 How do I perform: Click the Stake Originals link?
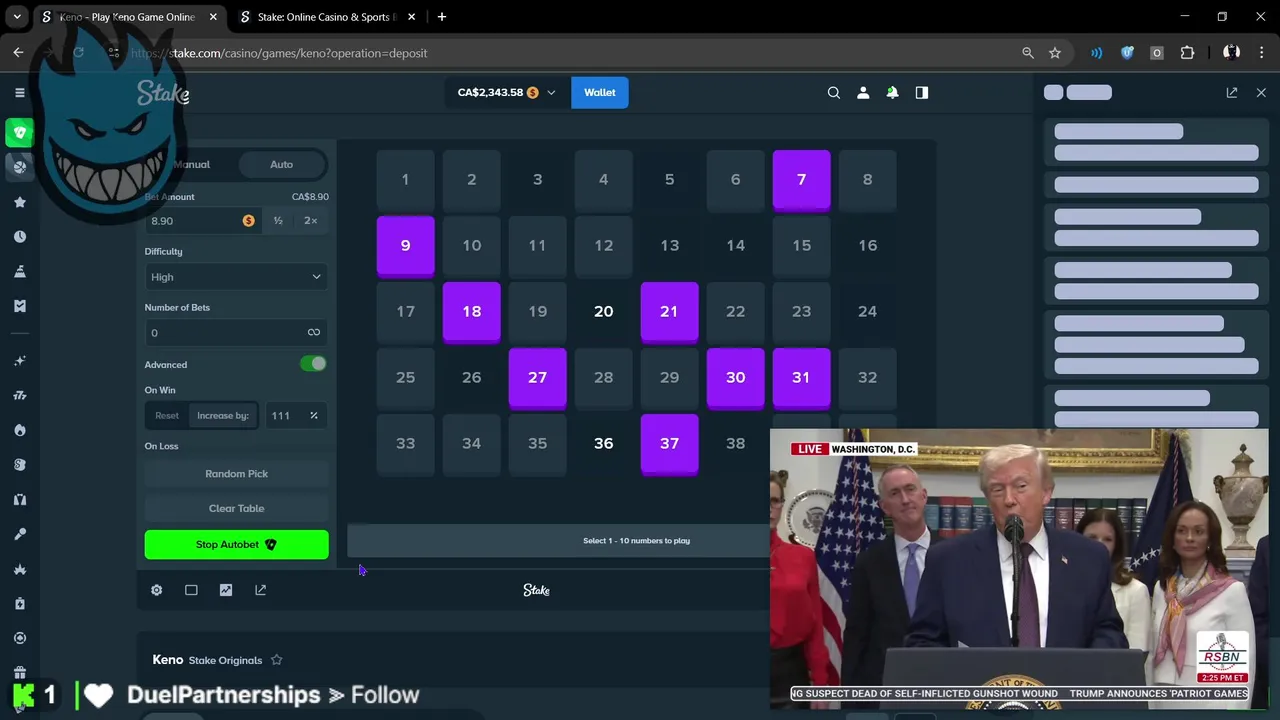point(225,660)
